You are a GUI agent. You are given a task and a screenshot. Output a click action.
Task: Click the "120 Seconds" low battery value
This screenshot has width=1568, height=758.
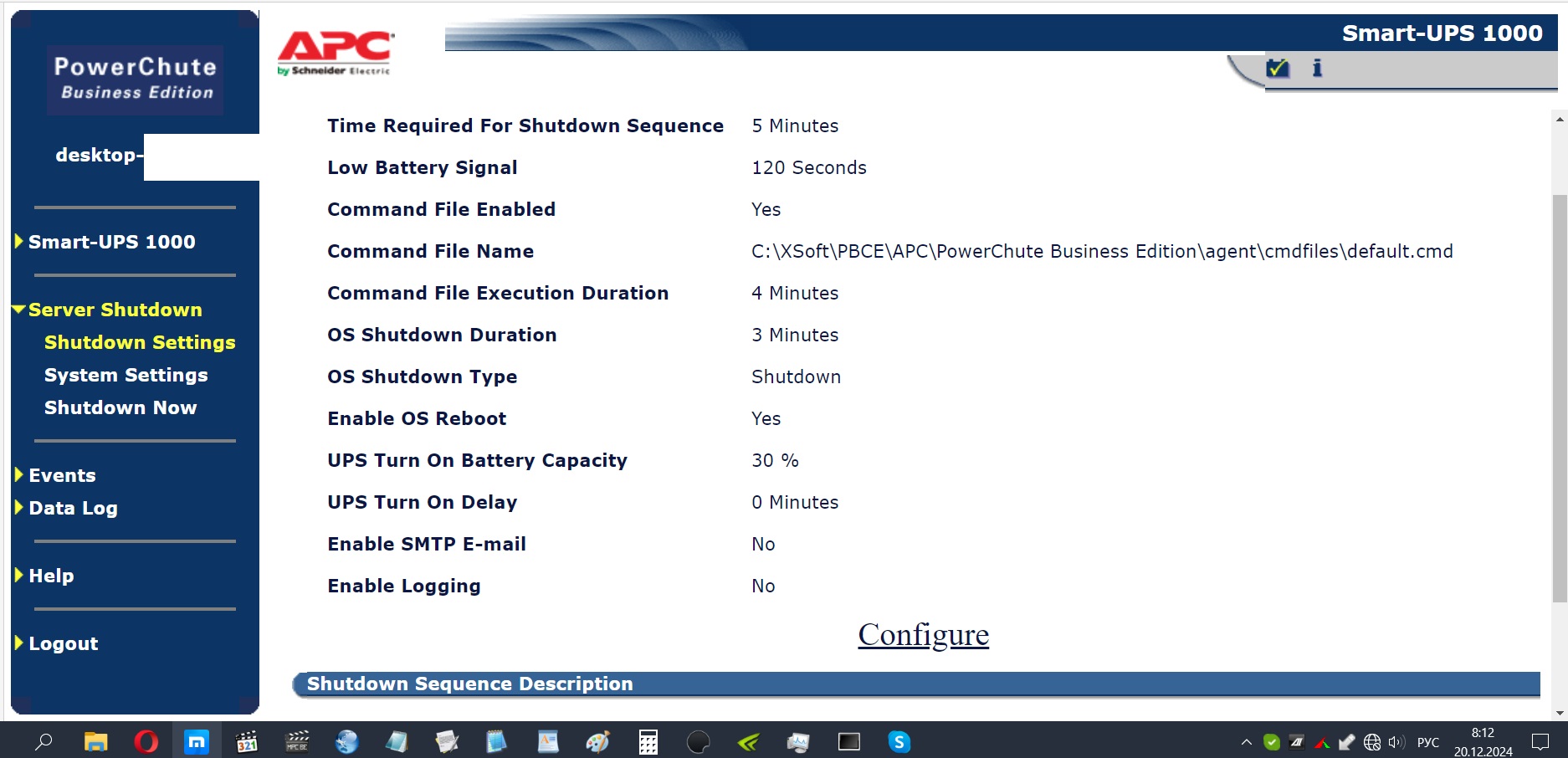pos(809,167)
